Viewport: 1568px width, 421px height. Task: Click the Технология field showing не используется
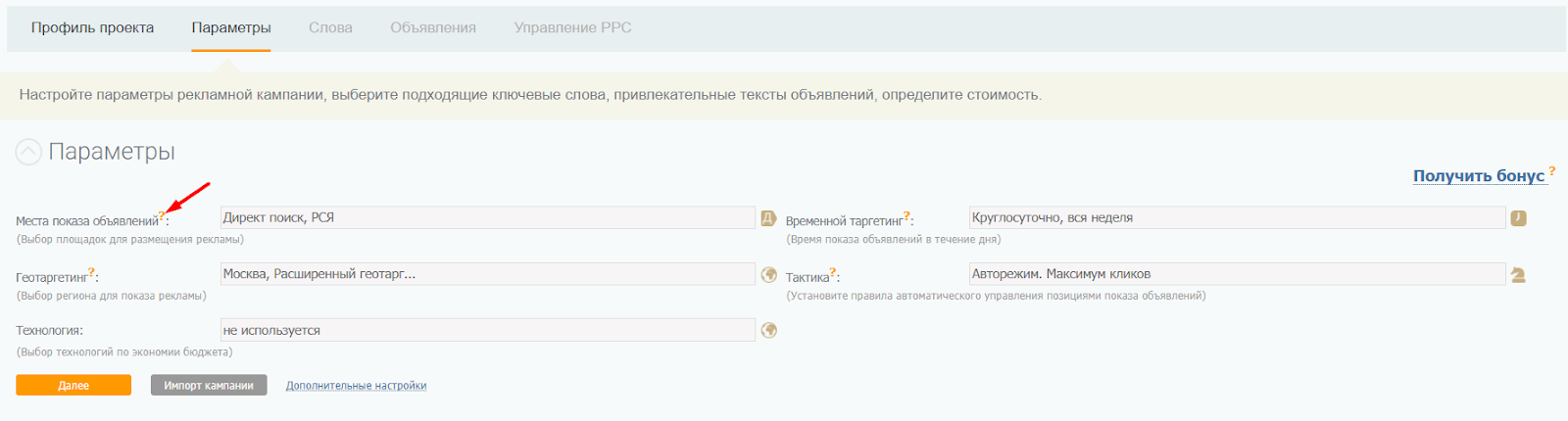[488, 330]
